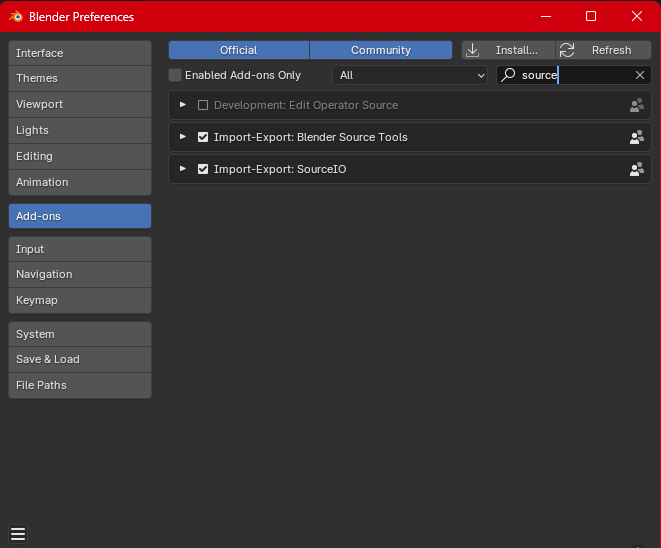Expand Import-Export: SourceIO details
The image size is (661, 548).
[x=183, y=169]
